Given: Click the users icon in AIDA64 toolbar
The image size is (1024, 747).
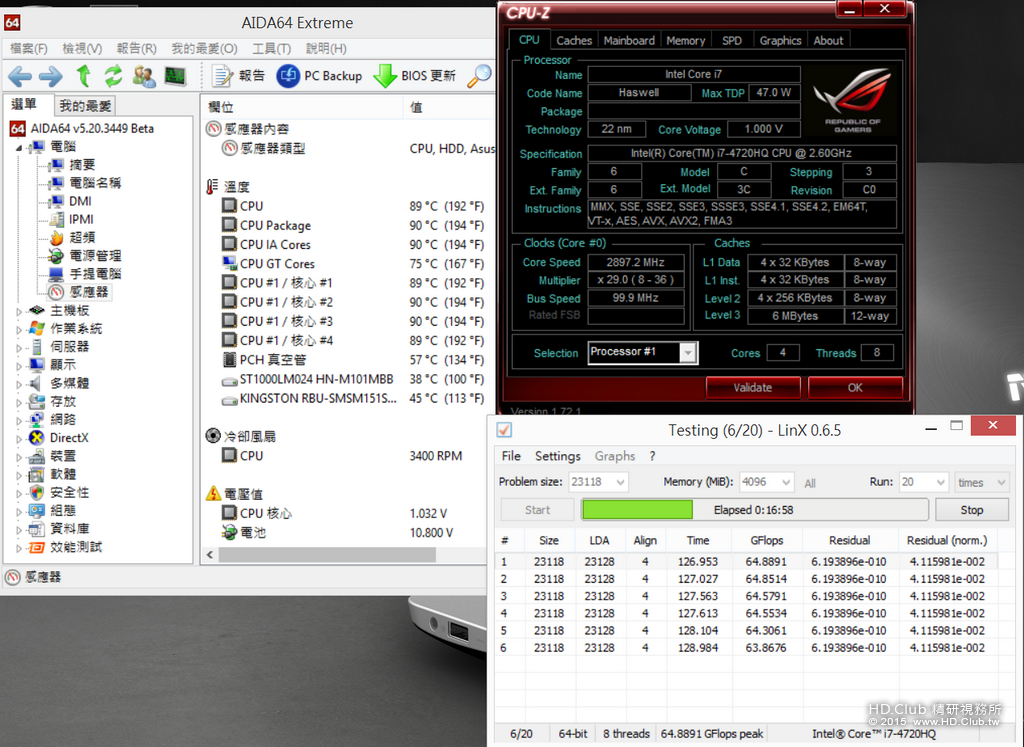Looking at the screenshot, I should tap(144, 76).
